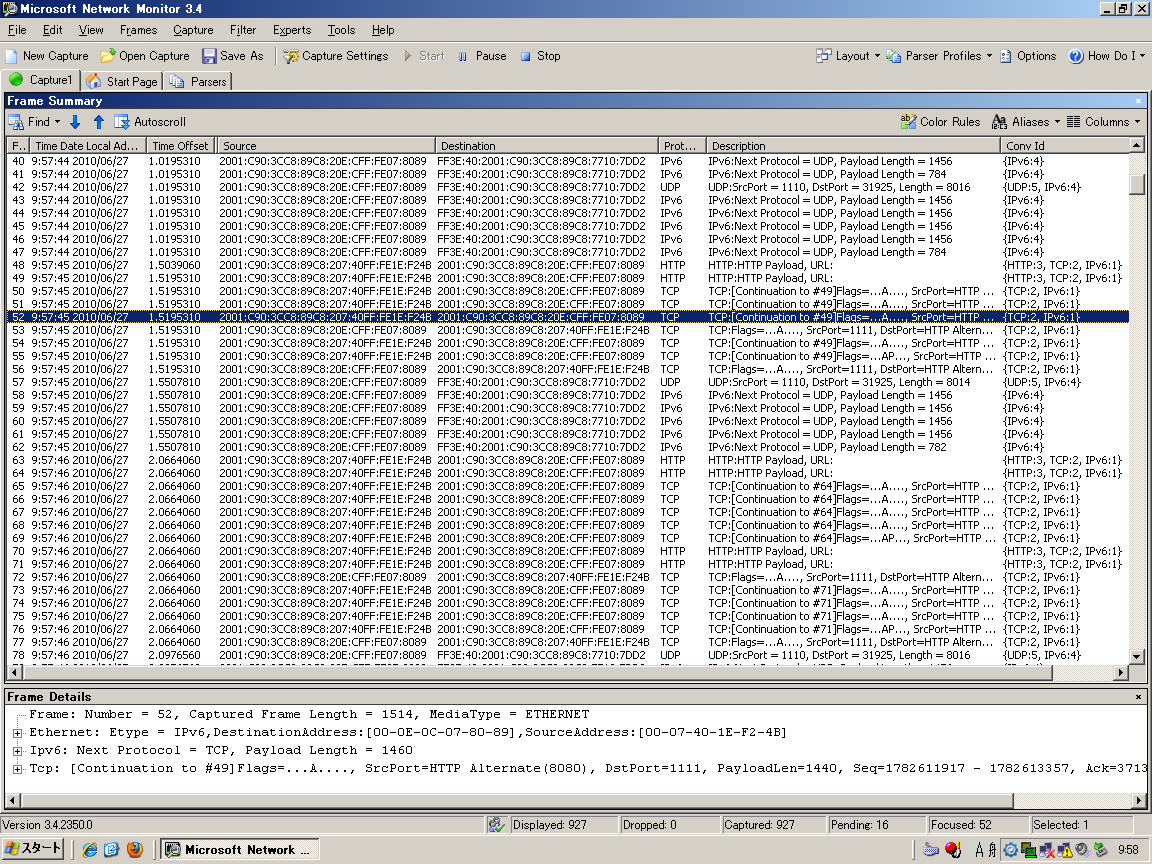Image resolution: width=1152 pixels, height=864 pixels.
Task: Sort by the Source column header
Action: (326, 145)
